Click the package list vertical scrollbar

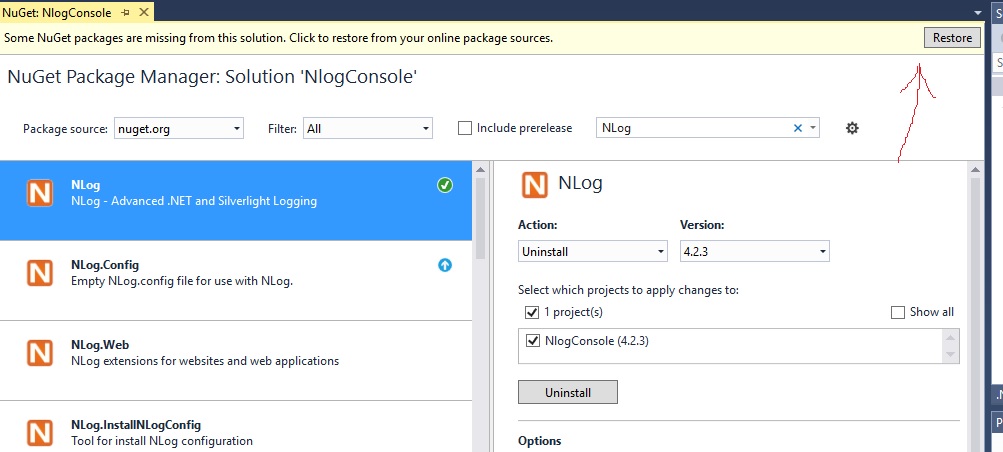481,217
